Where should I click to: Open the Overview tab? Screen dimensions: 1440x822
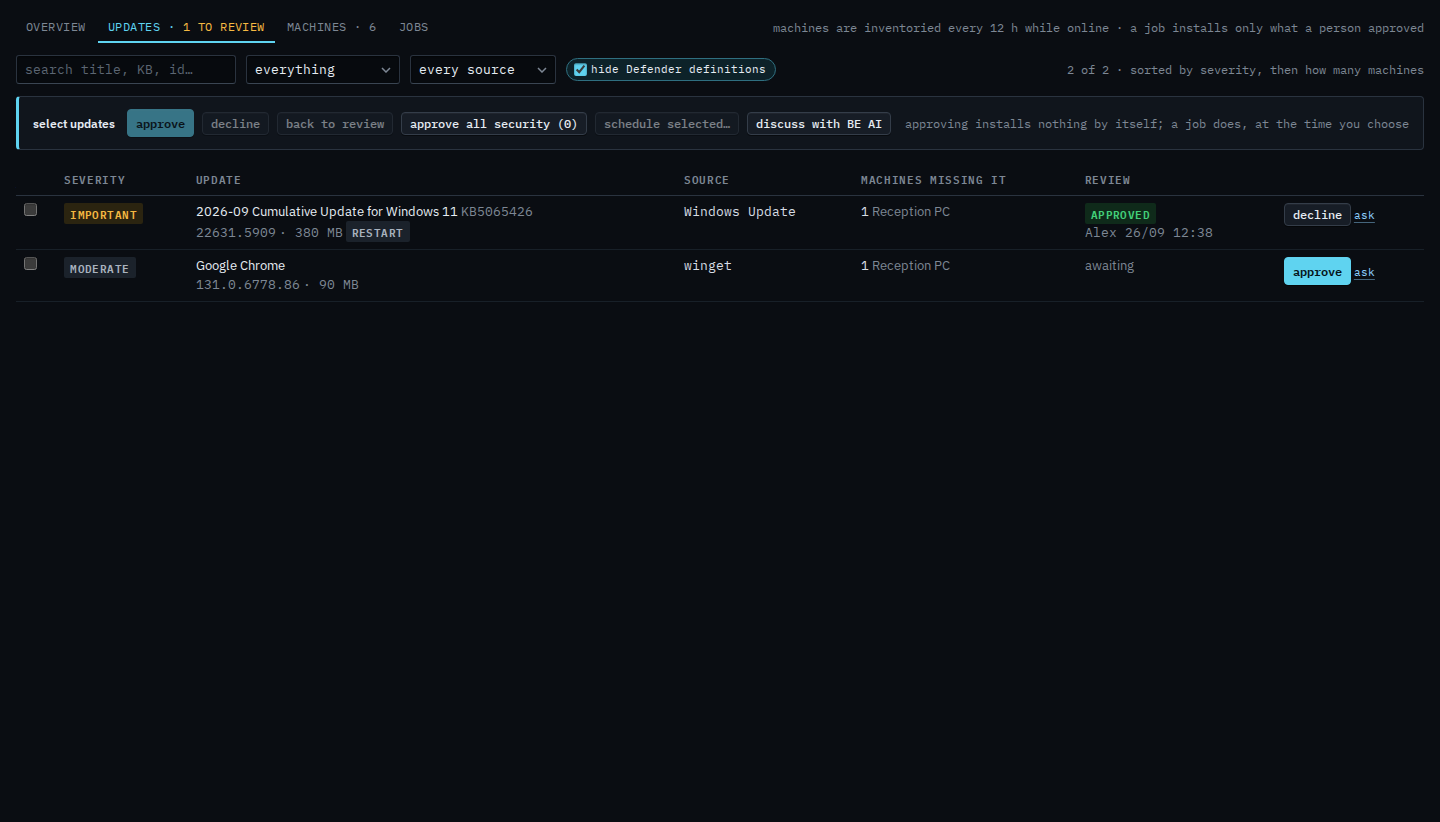click(x=56, y=27)
